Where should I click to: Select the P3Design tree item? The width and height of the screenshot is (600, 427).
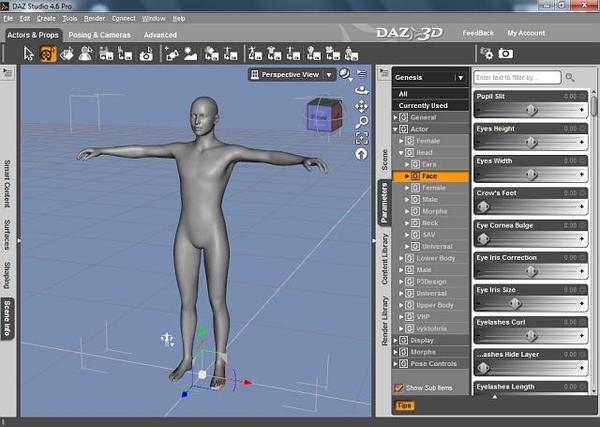click(431, 282)
